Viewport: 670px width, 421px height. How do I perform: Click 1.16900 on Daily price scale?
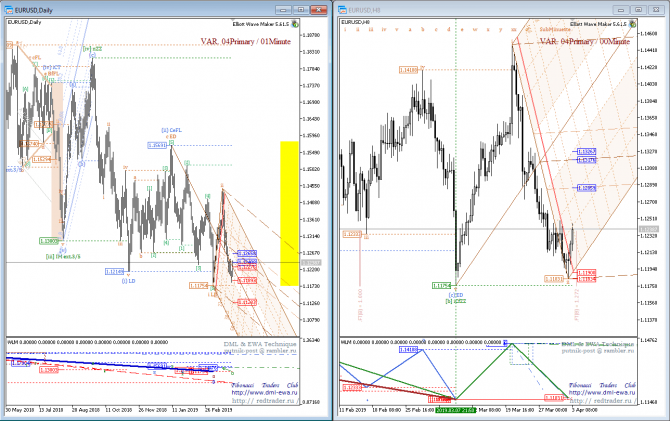coord(311,102)
